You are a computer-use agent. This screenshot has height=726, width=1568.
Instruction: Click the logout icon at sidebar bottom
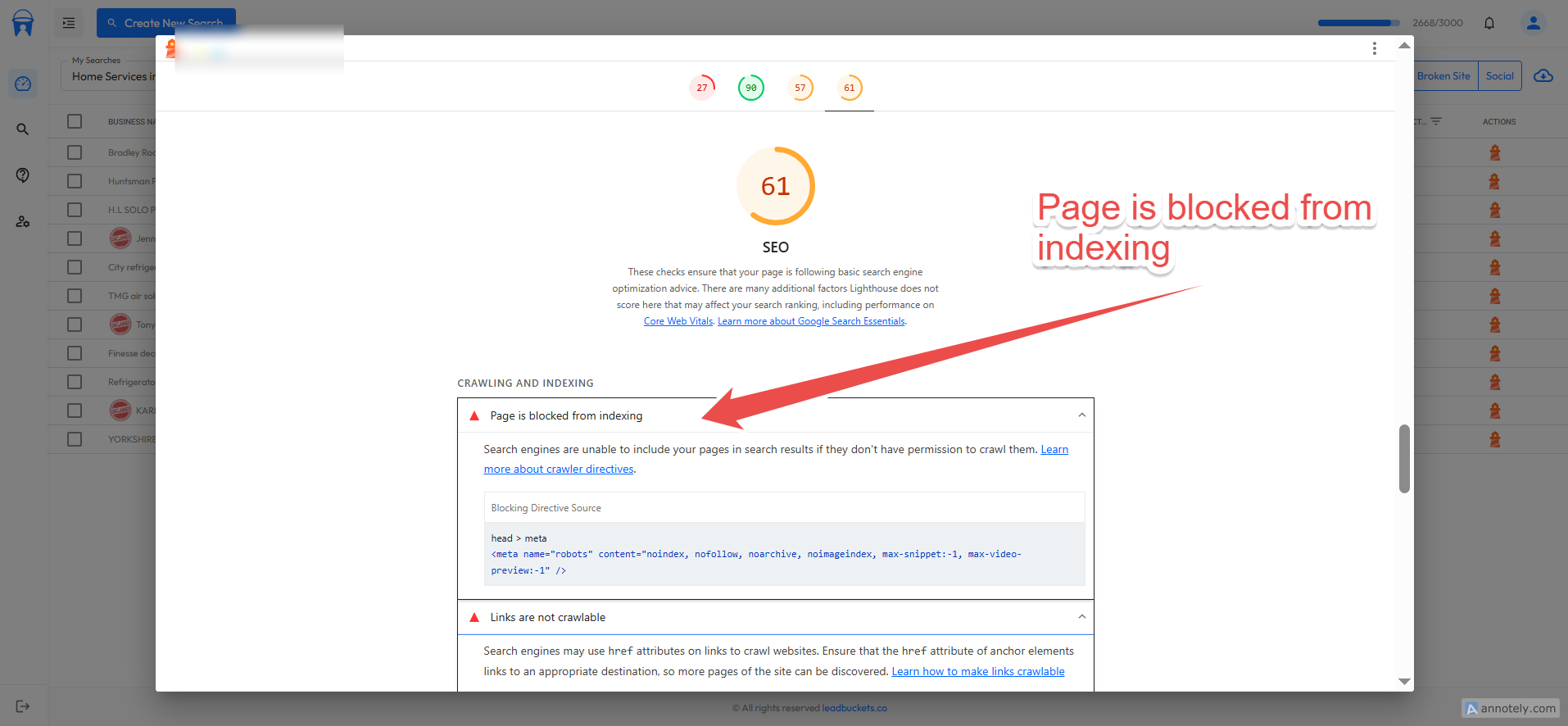click(x=23, y=706)
